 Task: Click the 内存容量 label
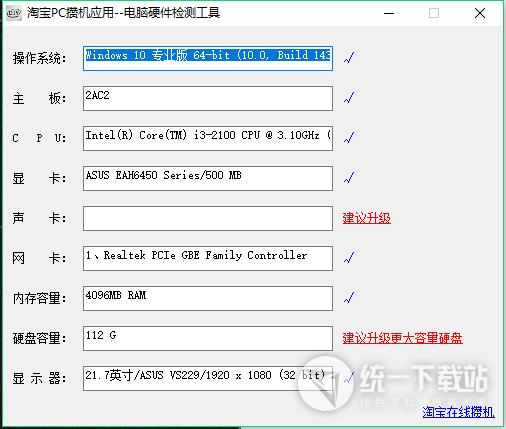click(40, 298)
